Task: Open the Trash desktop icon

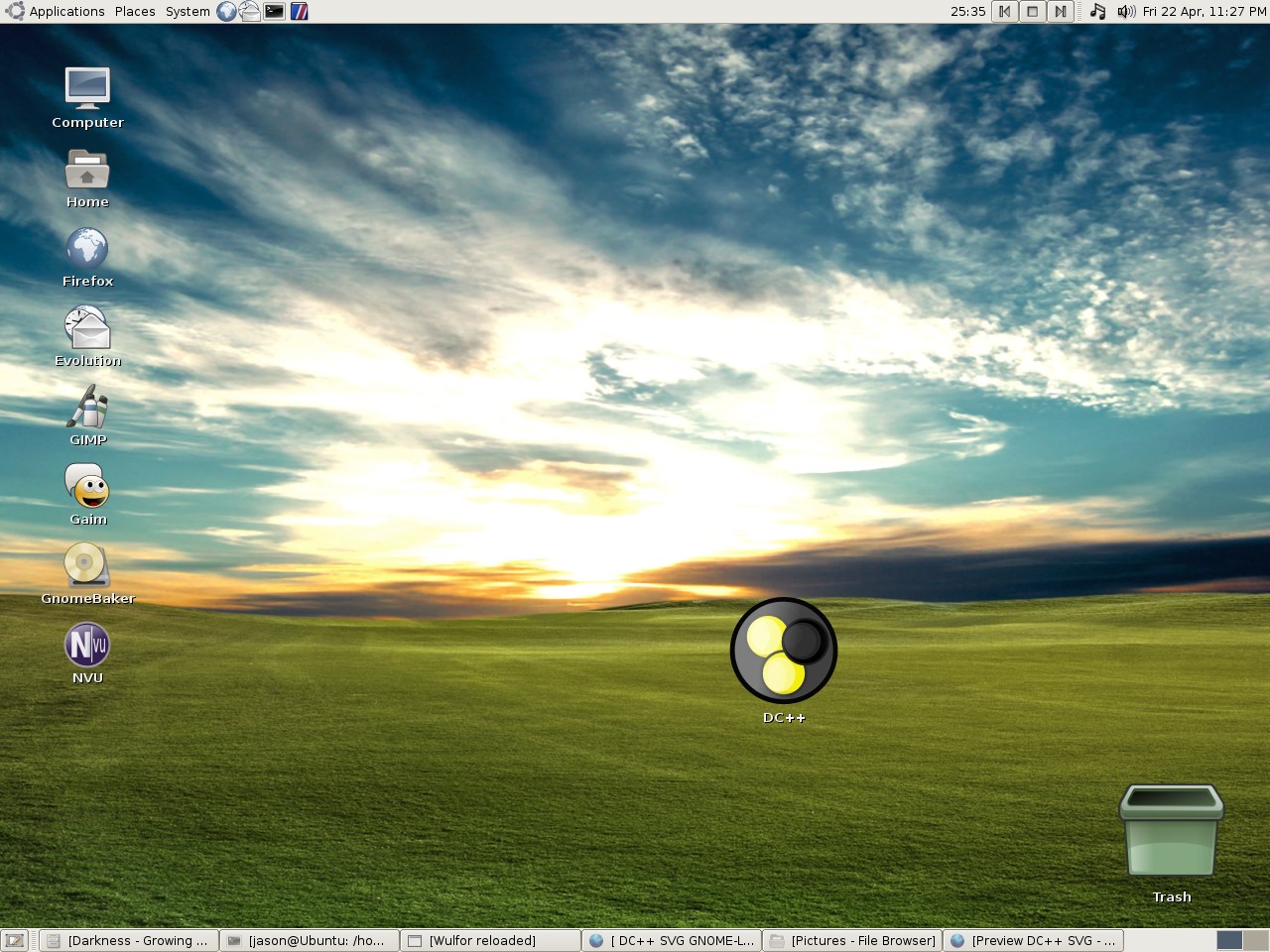Action: (x=1172, y=844)
